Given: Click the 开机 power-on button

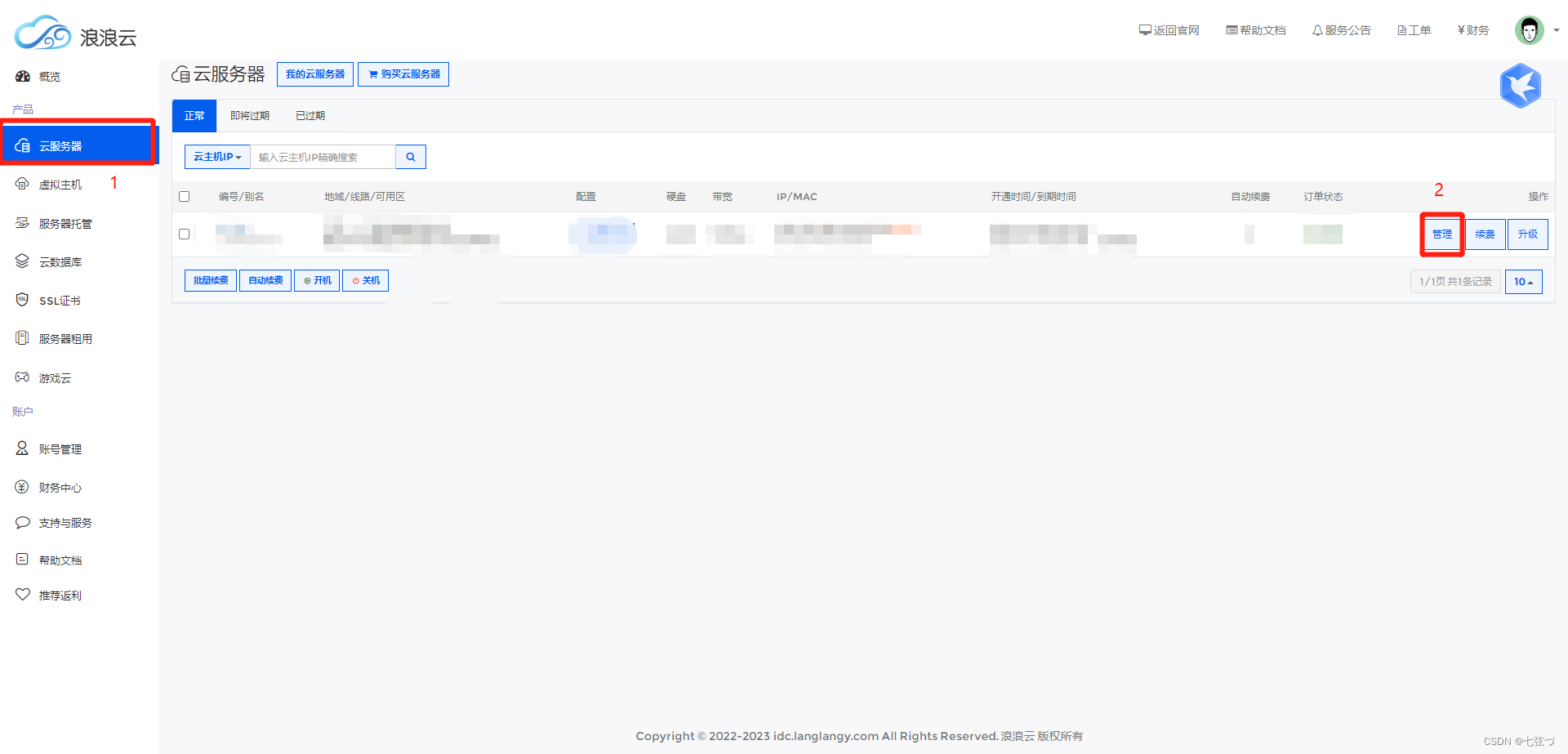Looking at the screenshot, I should point(317,280).
